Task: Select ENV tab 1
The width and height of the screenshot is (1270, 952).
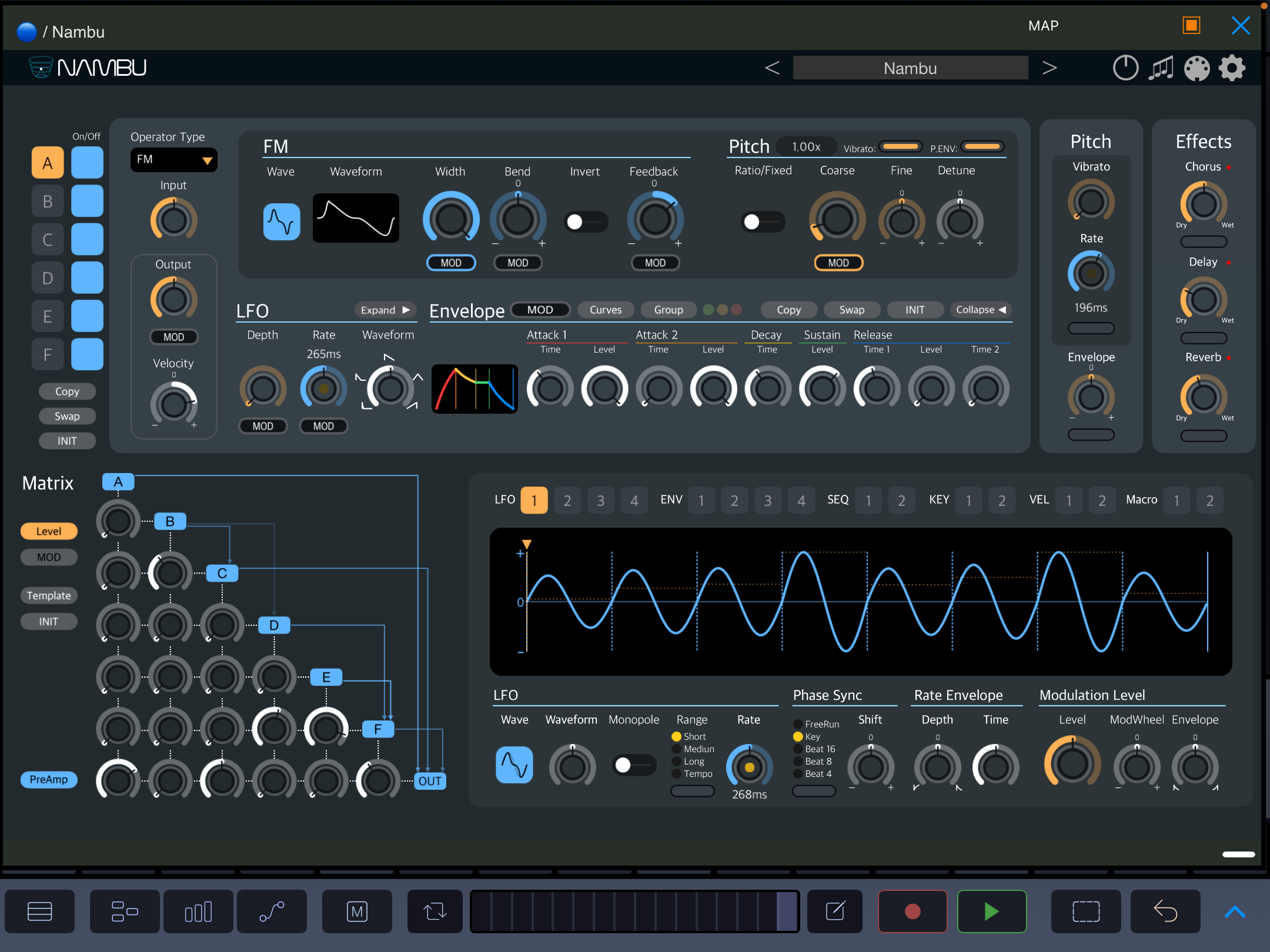Action: click(x=701, y=501)
